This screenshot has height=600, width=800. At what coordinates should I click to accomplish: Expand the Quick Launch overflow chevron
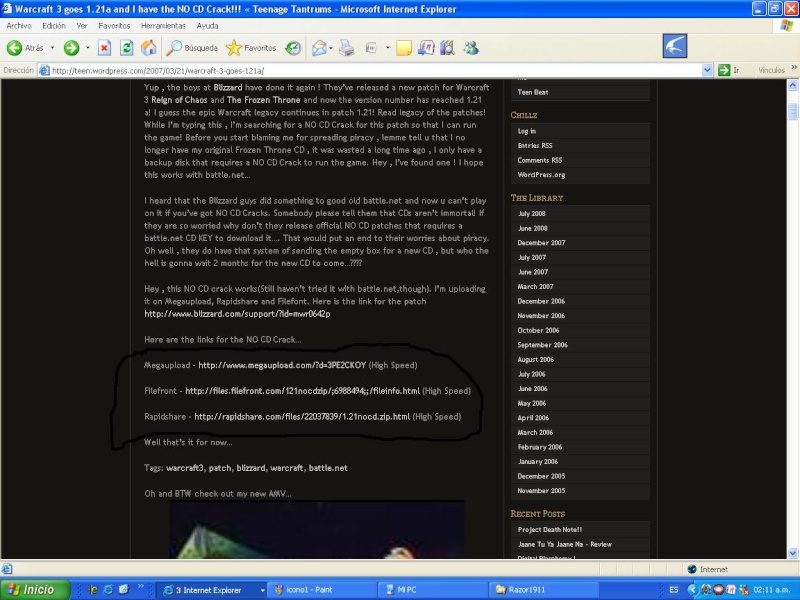141,587
